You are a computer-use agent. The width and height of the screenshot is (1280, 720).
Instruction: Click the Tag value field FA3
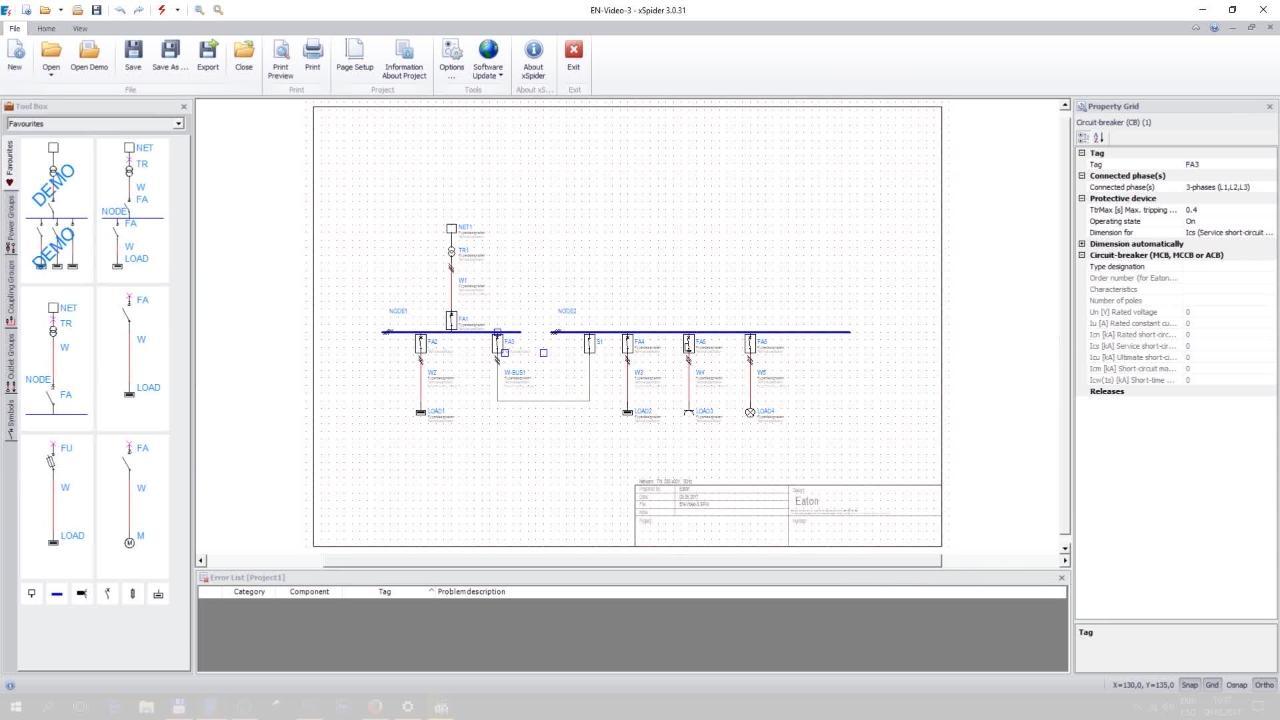point(1228,165)
